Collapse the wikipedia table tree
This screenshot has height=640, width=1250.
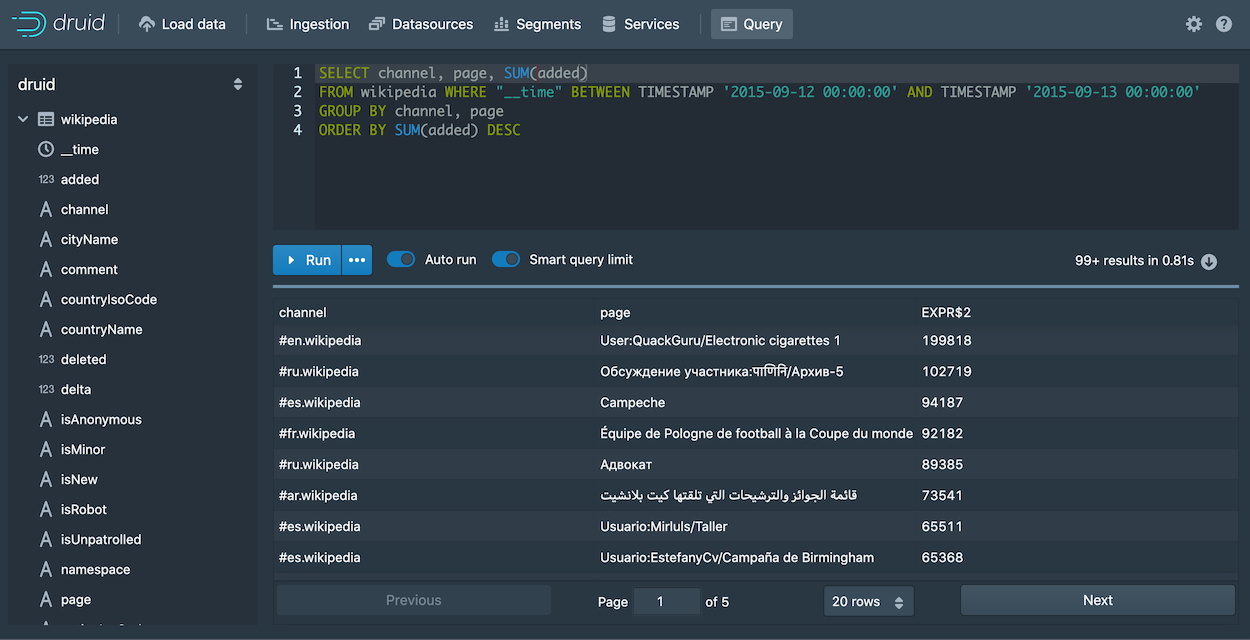click(x=22, y=119)
